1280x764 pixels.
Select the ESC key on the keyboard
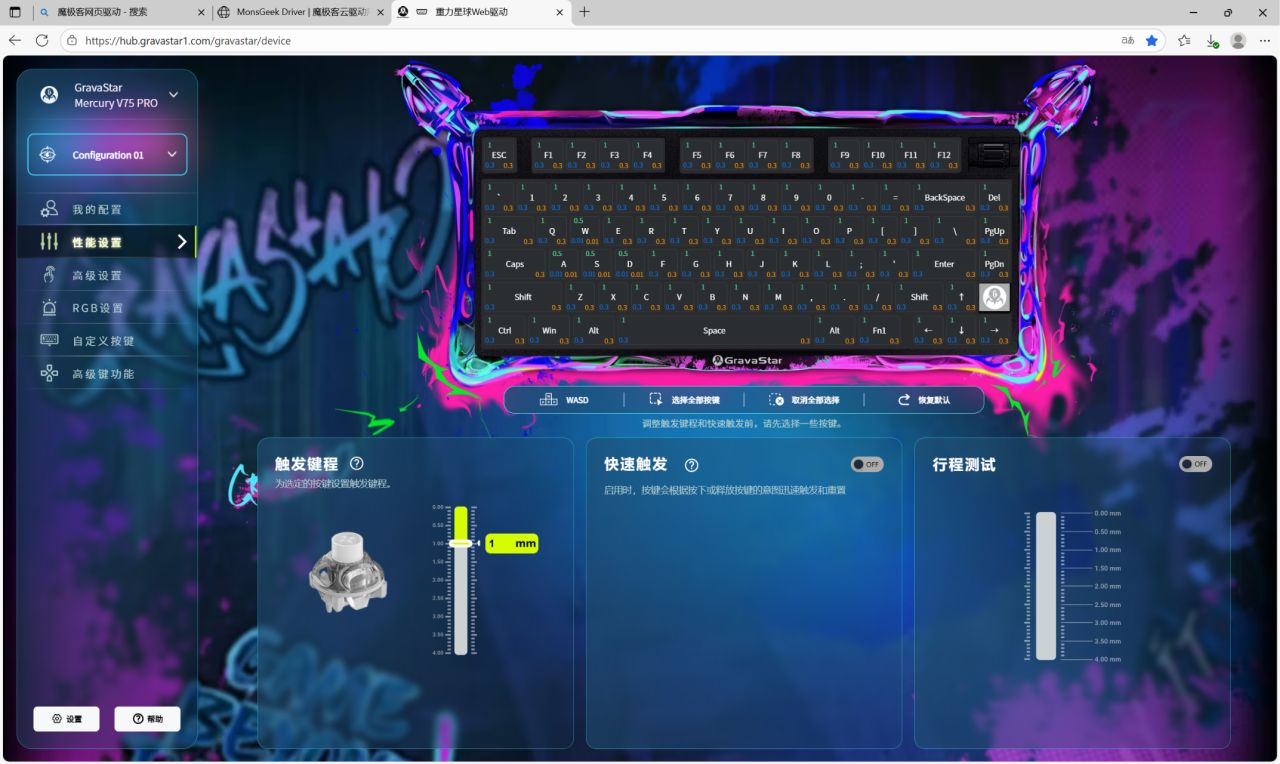click(499, 155)
